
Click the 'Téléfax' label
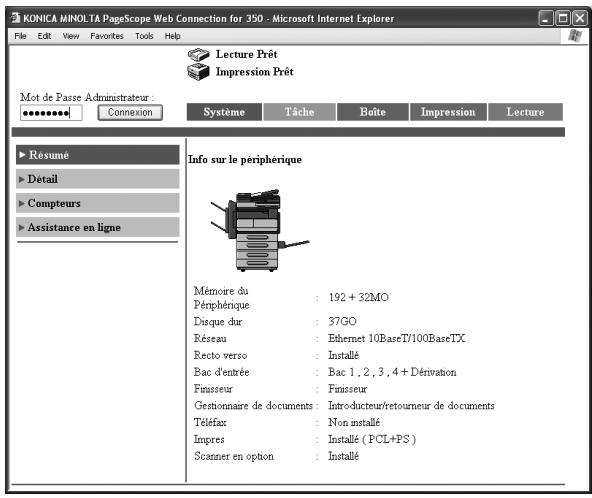click(x=210, y=422)
